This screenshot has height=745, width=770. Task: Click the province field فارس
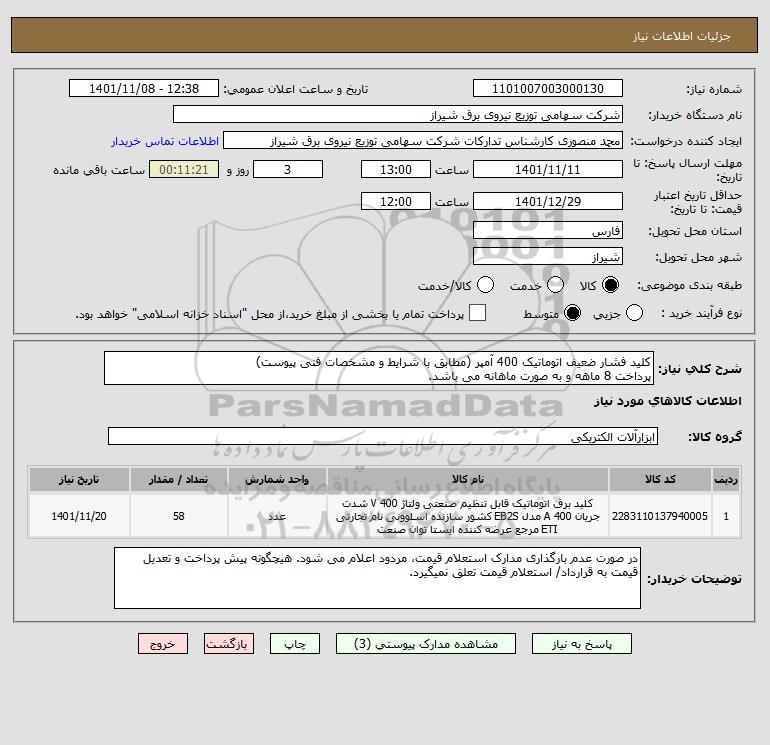tap(548, 230)
